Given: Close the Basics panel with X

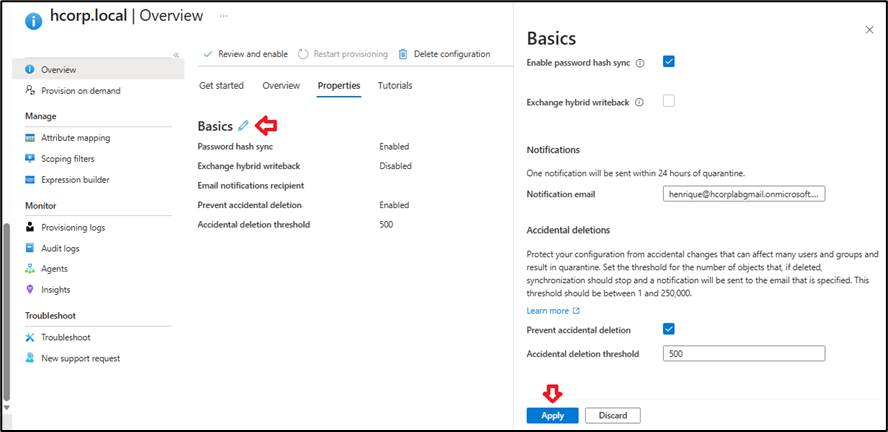Looking at the screenshot, I should coord(868,31).
